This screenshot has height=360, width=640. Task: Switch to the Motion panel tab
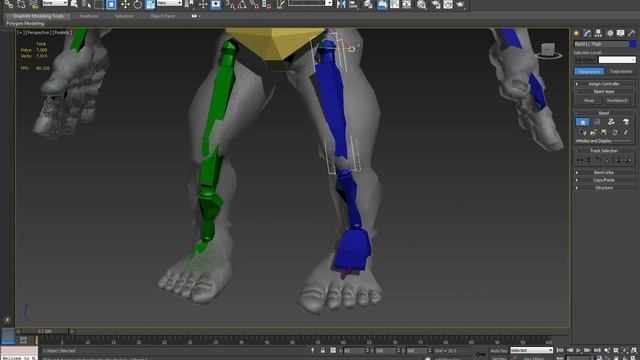610,33
